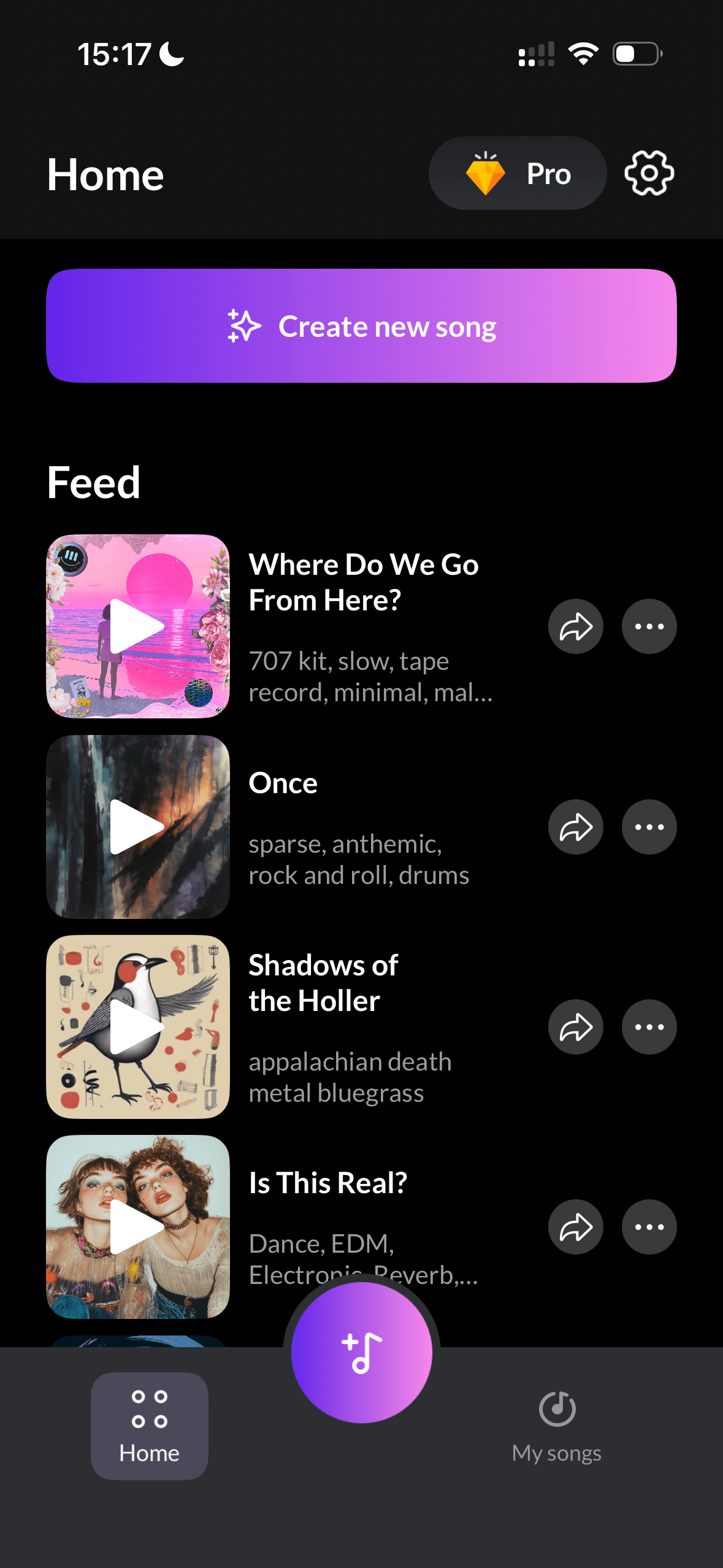Play Where Do We Go From Here? track
This screenshot has width=723, height=1568.
(x=137, y=626)
